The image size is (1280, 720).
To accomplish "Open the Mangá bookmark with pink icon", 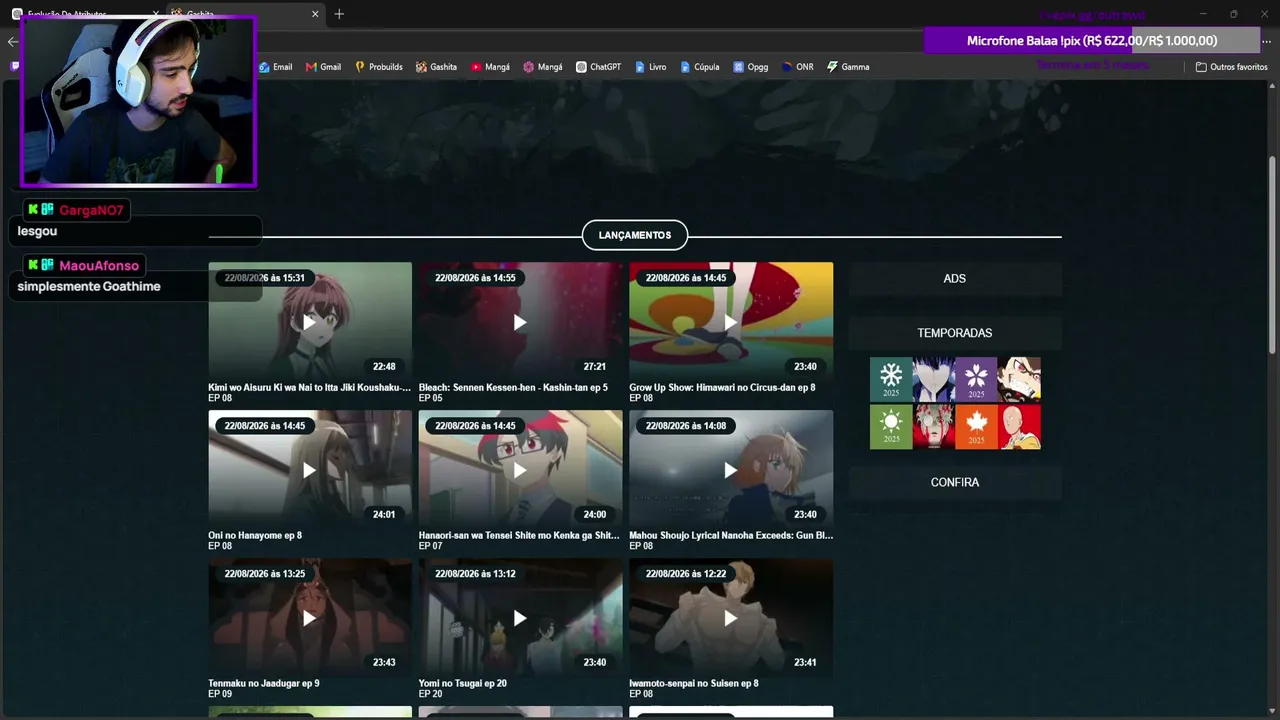I will [543, 67].
